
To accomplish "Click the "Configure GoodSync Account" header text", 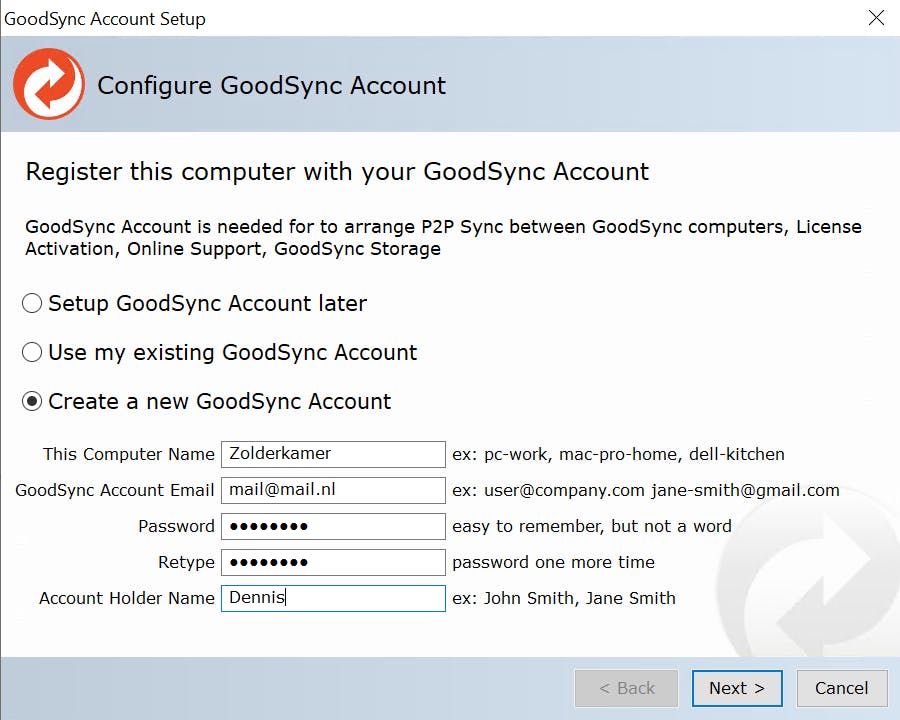I will 271,85.
